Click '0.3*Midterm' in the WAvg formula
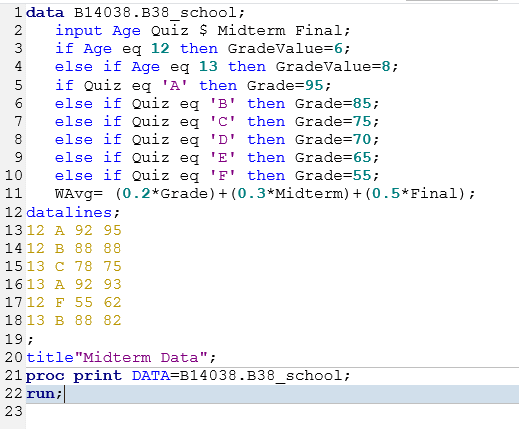Viewport: 519px width, 429px height. coord(291,194)
